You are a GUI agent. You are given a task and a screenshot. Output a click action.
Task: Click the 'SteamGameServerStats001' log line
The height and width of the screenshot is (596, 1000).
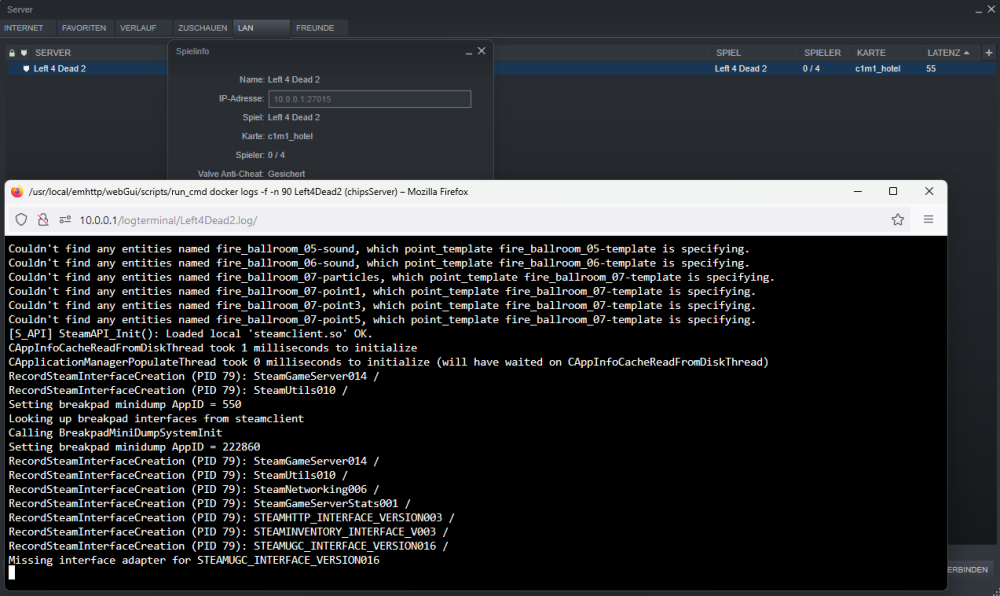209,504
